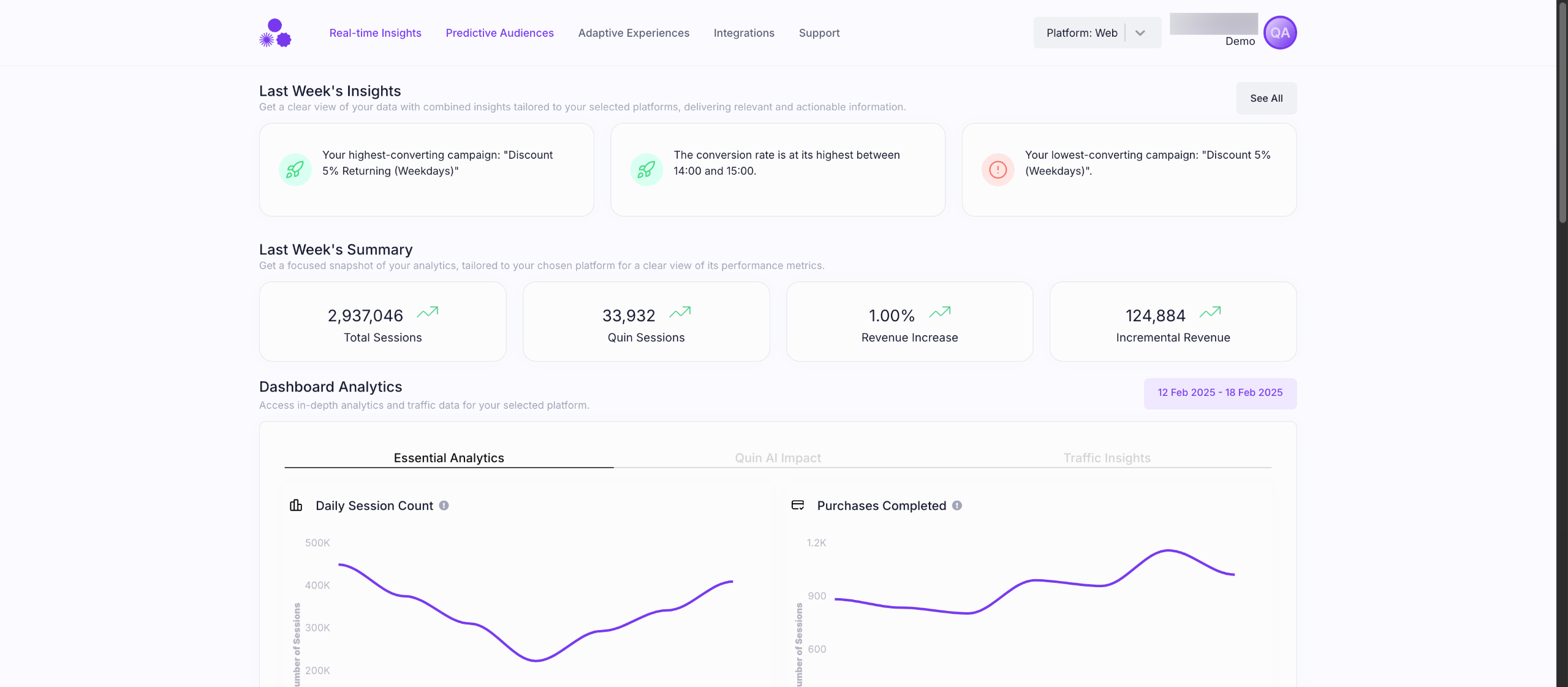1568x687 pixels.
Task: Click rocket icon on conversion rate card
Action: click(646, 170)
